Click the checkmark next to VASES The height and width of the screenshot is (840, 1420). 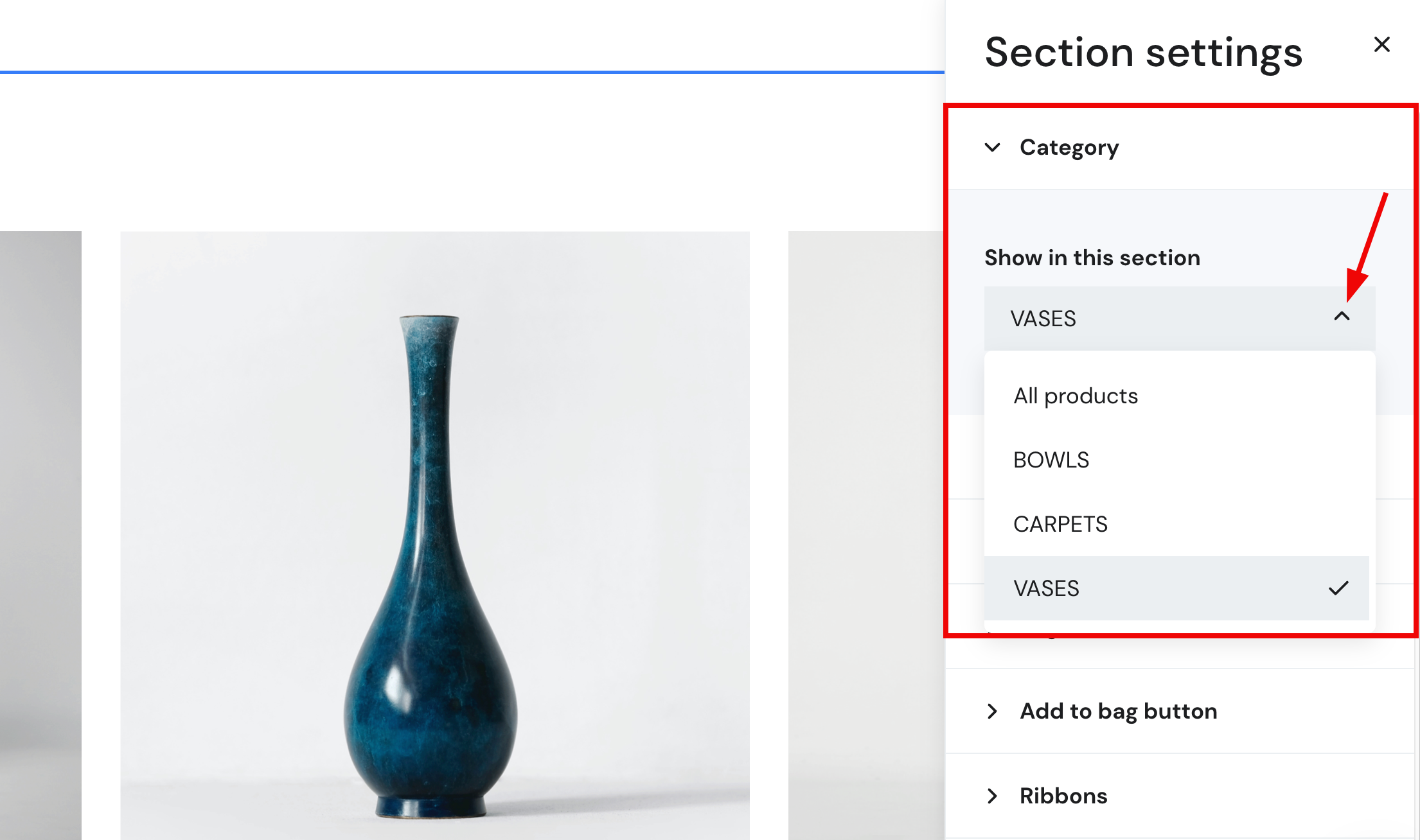click(1339, 587)
